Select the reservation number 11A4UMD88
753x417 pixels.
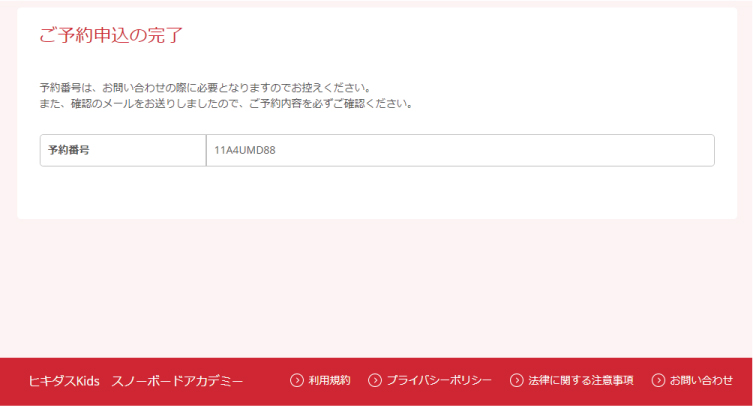click(x=245, y=150)
